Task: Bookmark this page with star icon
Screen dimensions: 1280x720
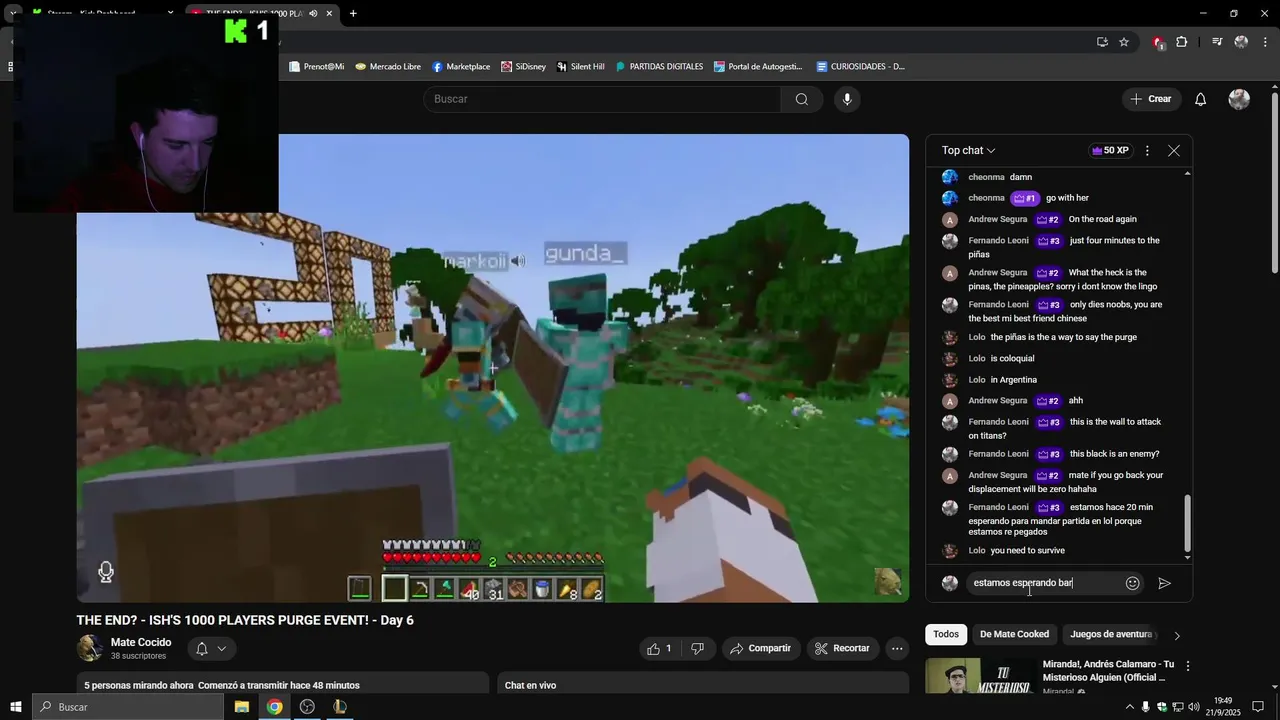Action: coord(1124,42)
